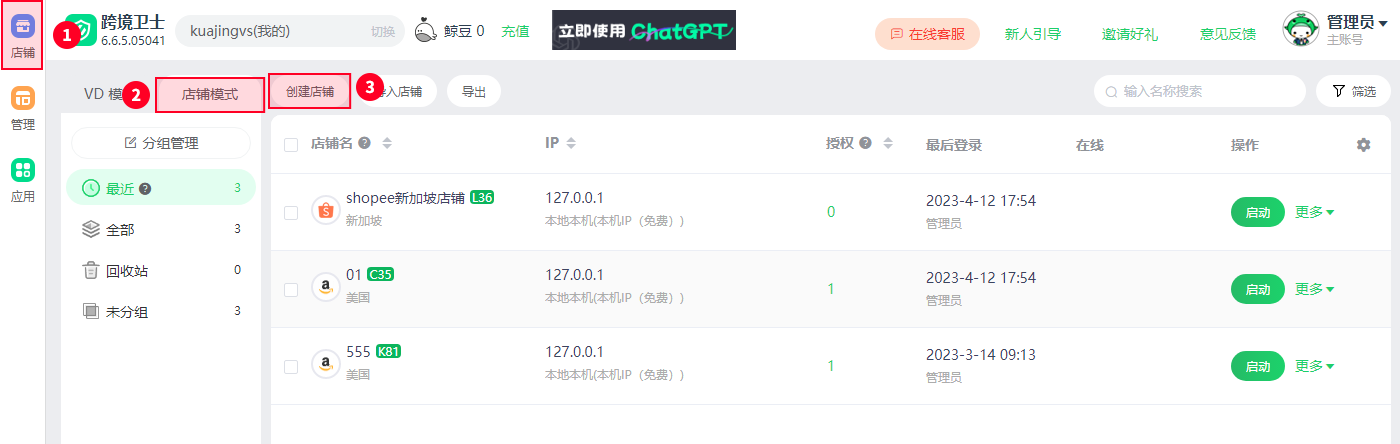Open the 店铺 sidebar icon

tap(22, 34)
